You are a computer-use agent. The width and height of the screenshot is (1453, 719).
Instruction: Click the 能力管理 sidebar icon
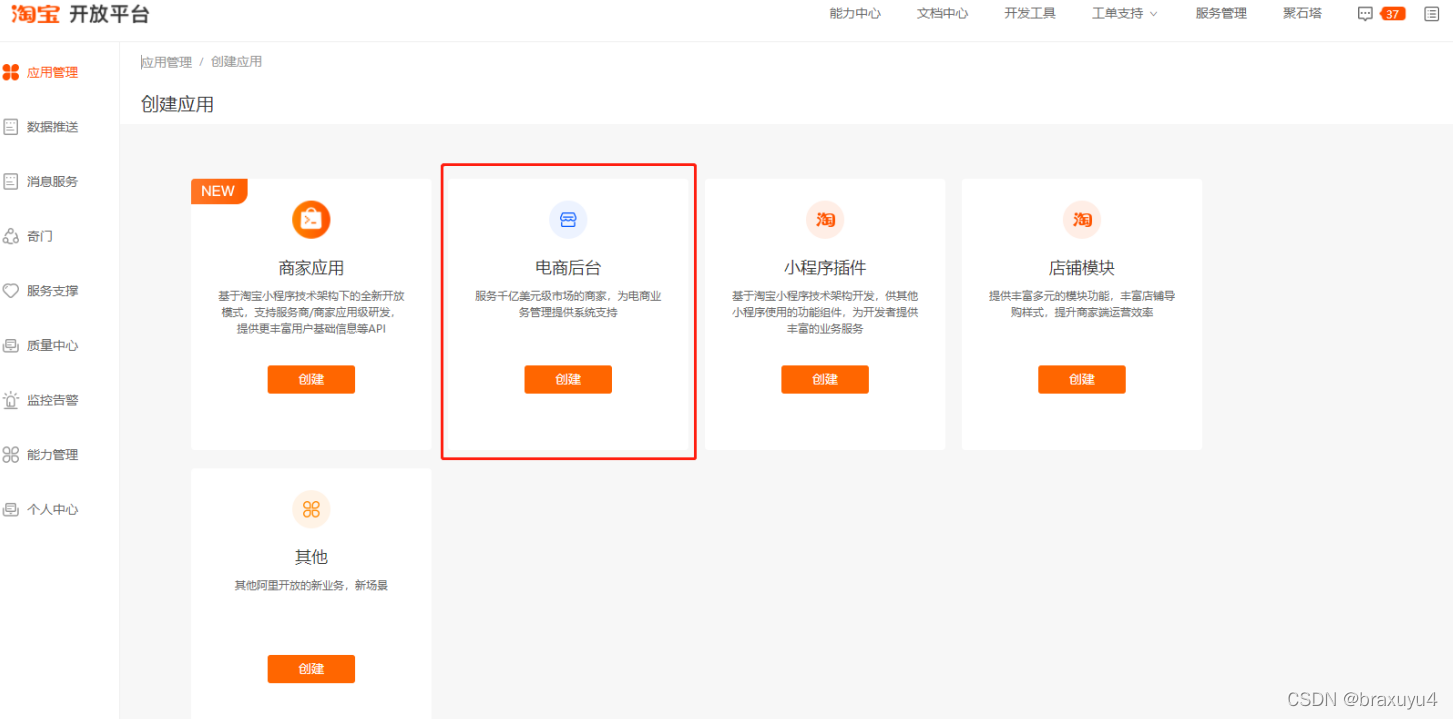point(11,455)
